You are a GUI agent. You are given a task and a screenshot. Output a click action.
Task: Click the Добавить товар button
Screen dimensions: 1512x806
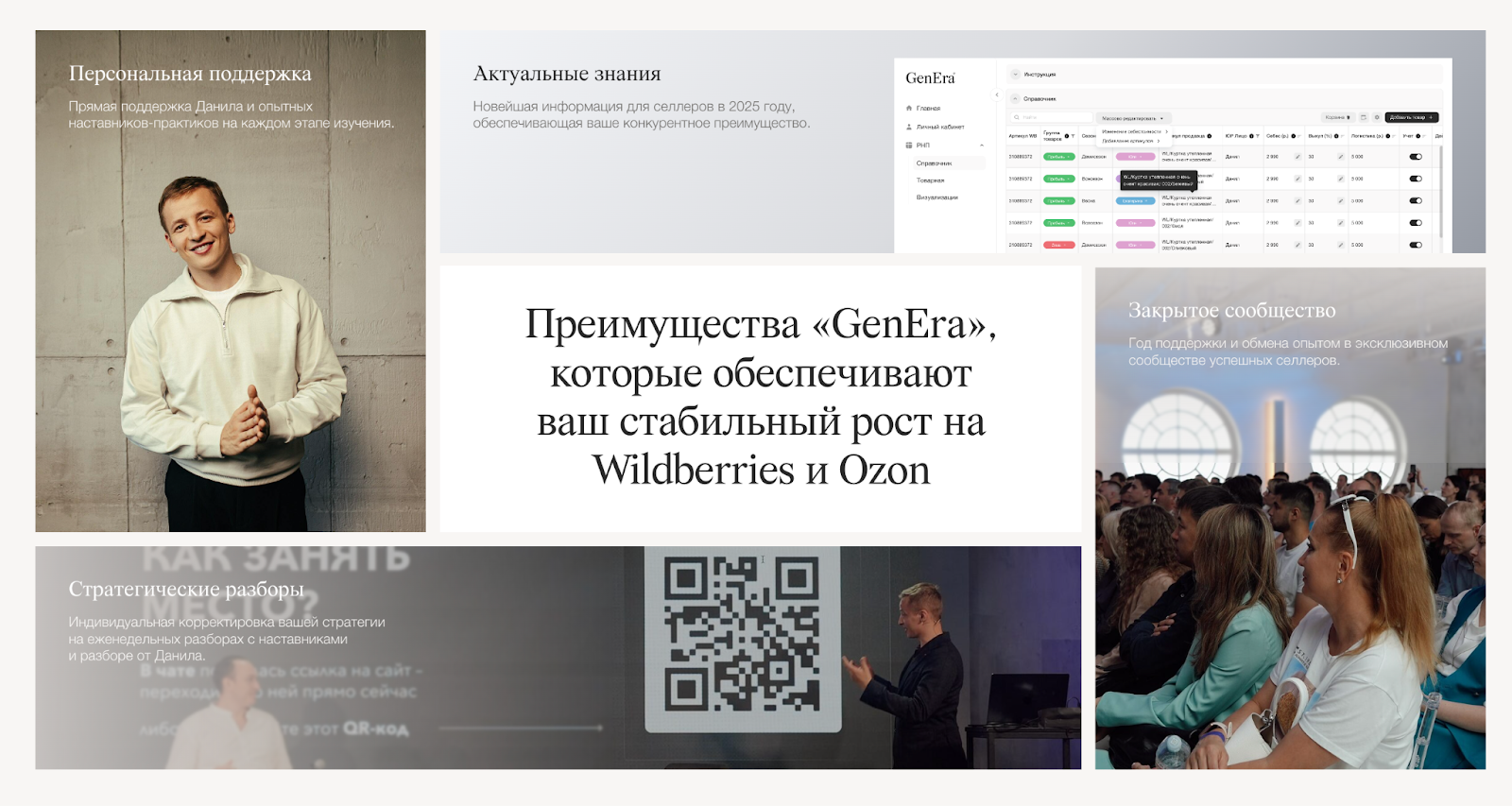(x=1412, y=117)
